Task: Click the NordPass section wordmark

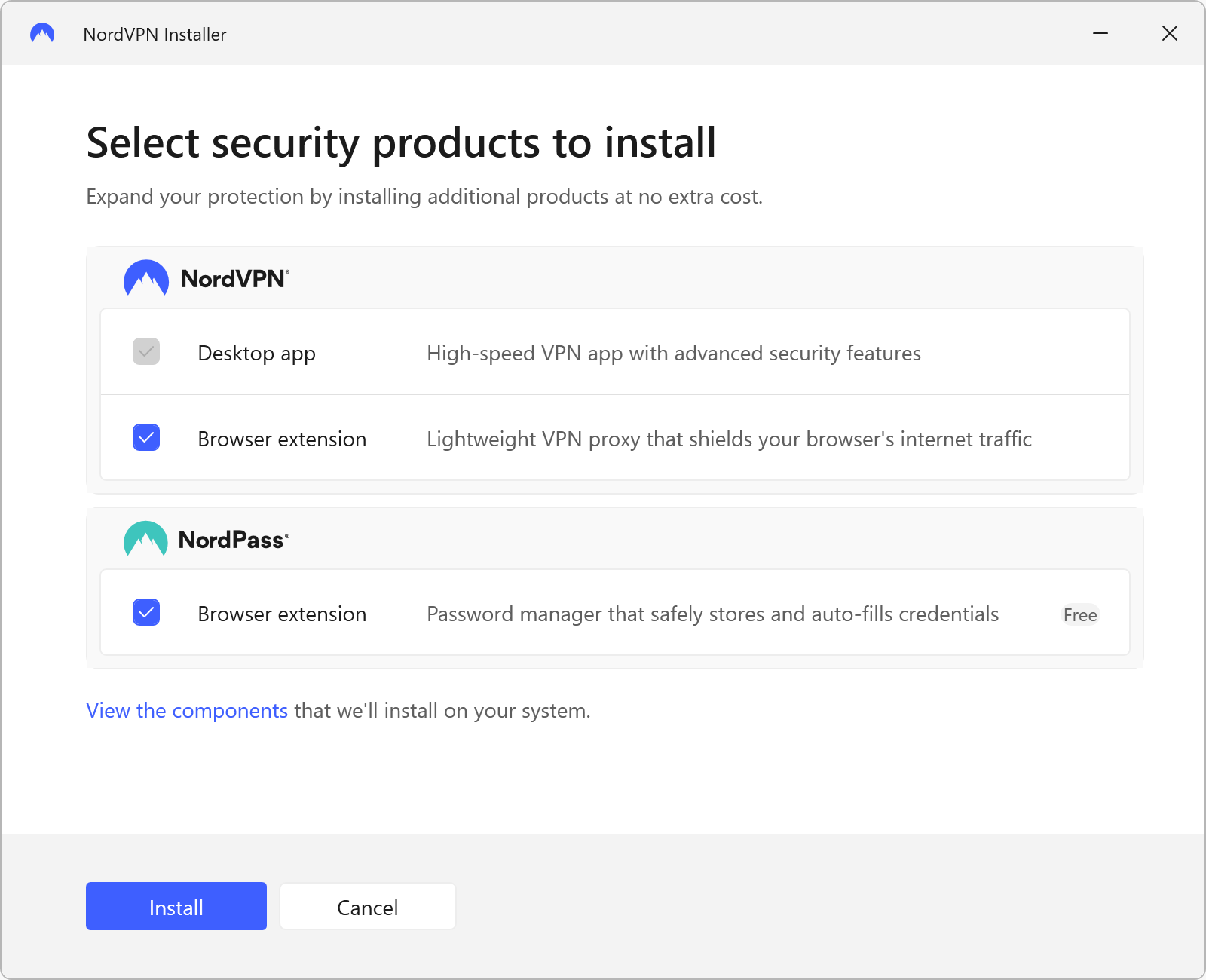Action: (x=234, y=540)
